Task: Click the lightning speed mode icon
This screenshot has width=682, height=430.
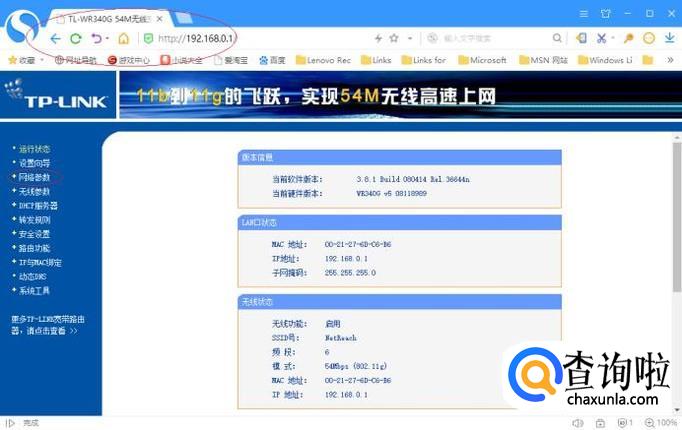Action: click(378, 38)
